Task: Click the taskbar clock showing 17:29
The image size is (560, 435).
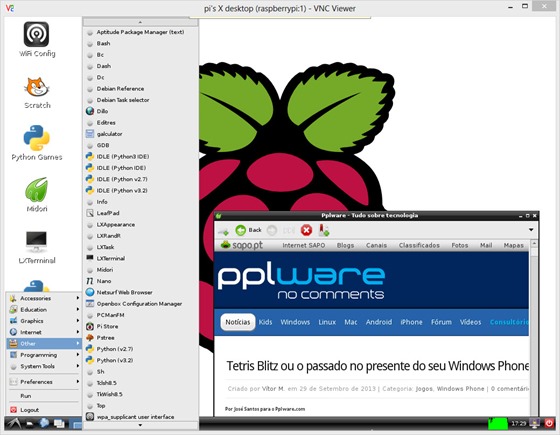Action: point(519,424)
